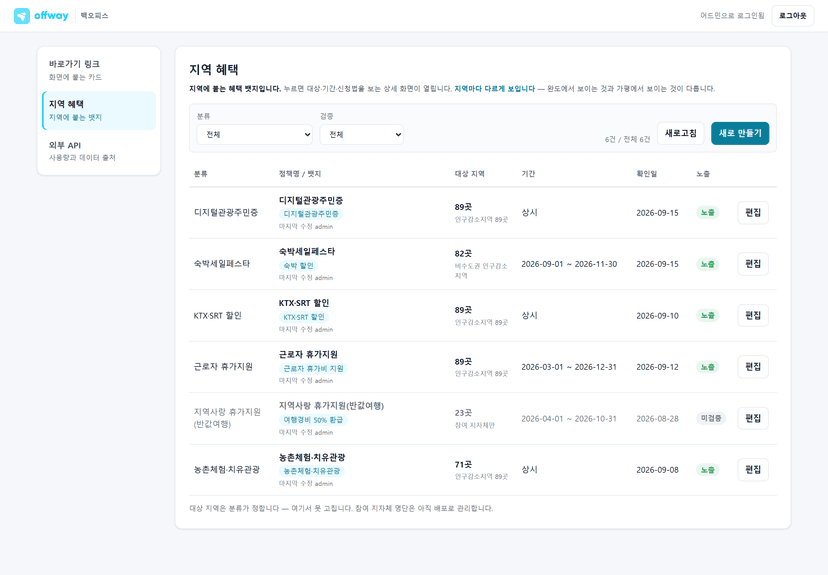Click the 23곳 target region cell

click(x=463, y=413)
